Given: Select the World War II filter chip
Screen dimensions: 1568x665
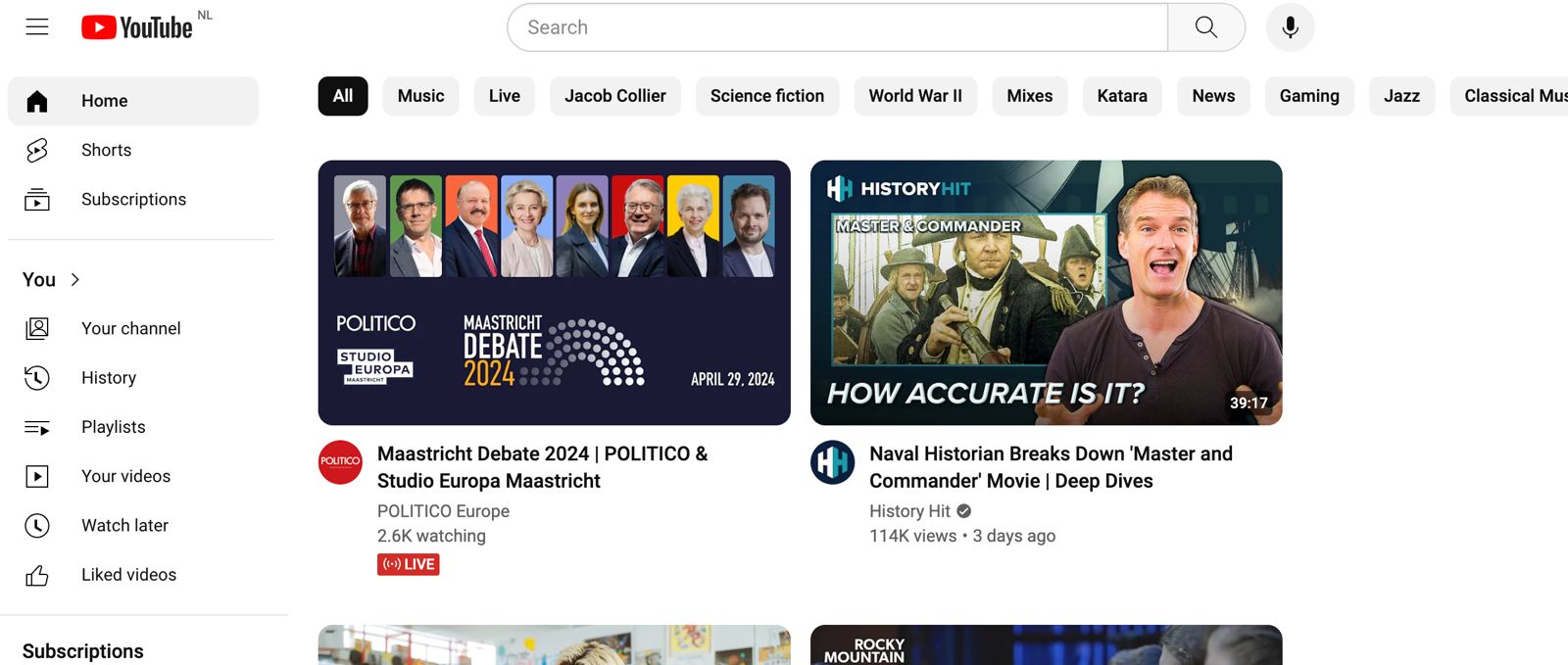Looking at the screenshot, I should click(x=915, y=96).
